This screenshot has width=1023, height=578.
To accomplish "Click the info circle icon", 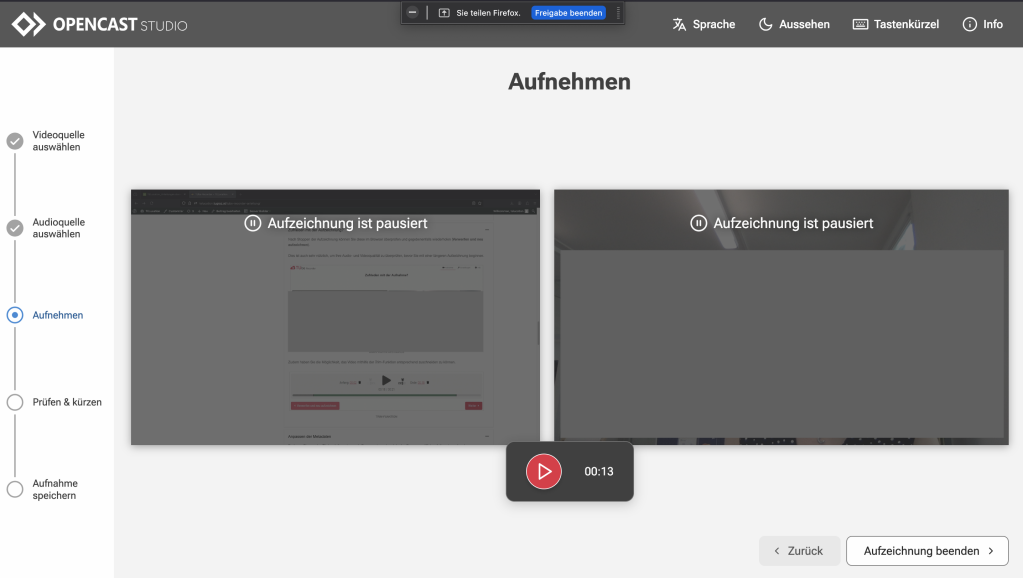I will click(x=970, y=24).
